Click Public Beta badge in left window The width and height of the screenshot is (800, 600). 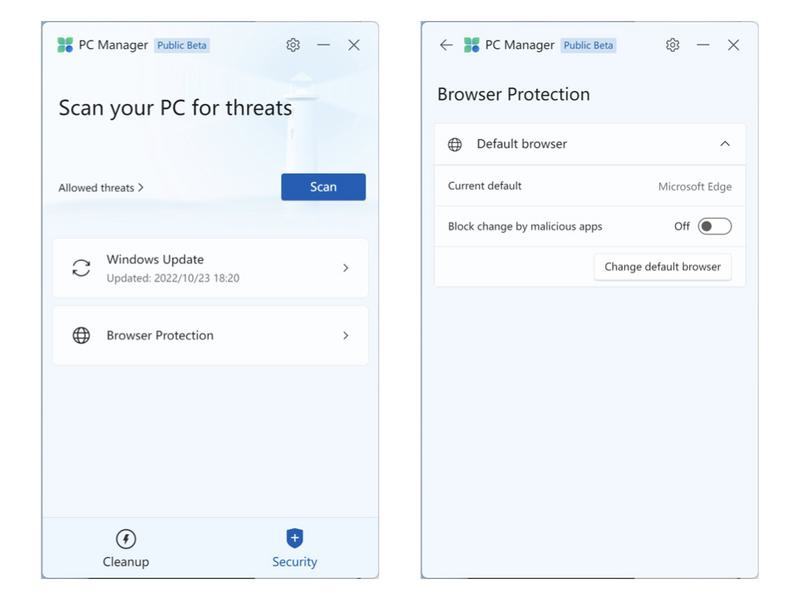182,45
